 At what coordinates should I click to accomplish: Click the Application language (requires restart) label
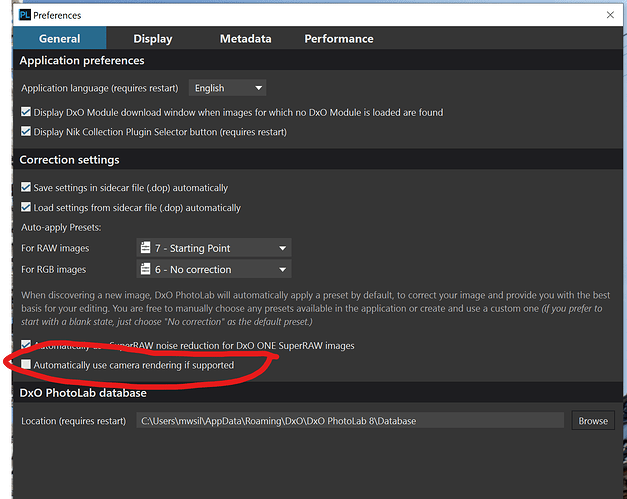pos(100,88)
